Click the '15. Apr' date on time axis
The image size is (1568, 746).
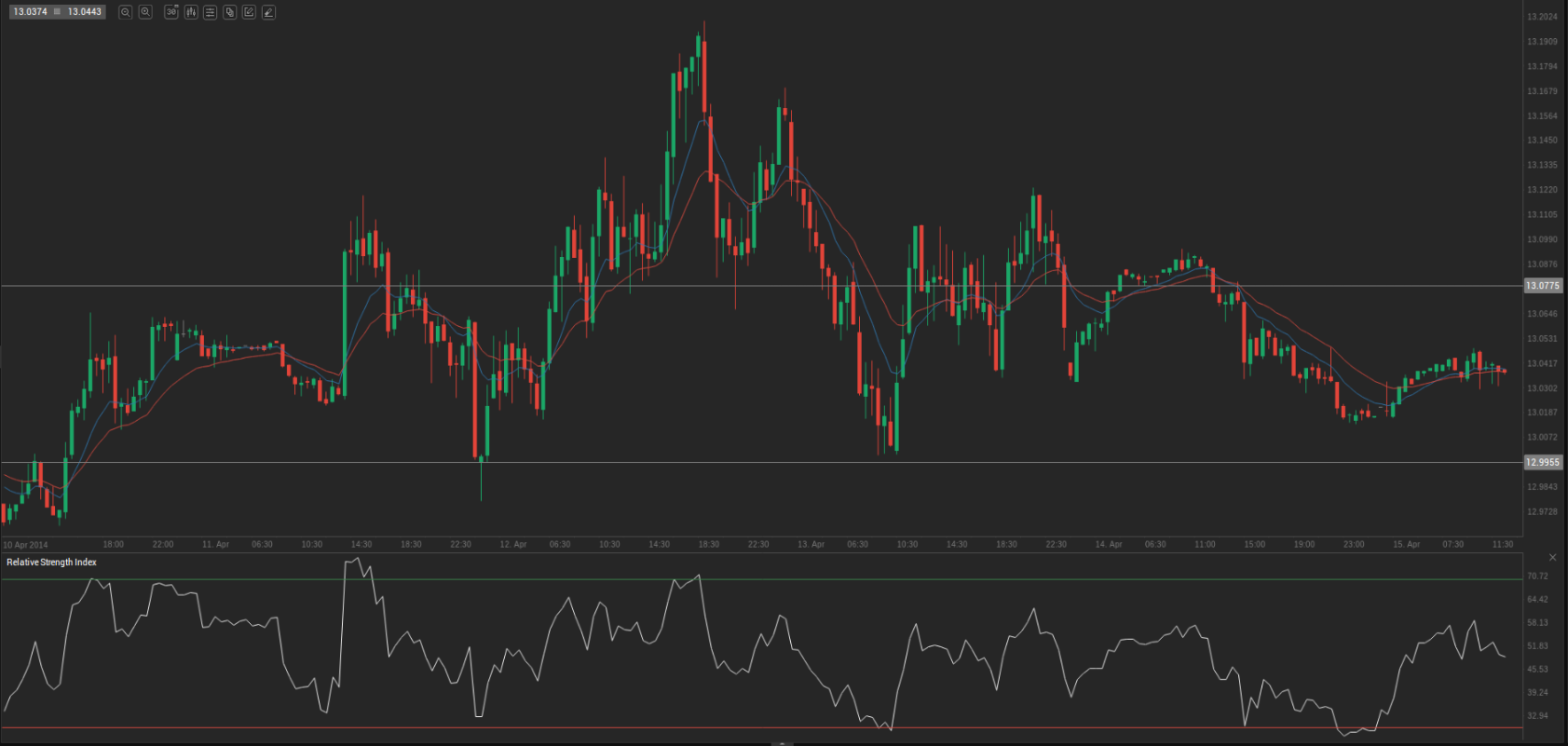click(1406, 544)
